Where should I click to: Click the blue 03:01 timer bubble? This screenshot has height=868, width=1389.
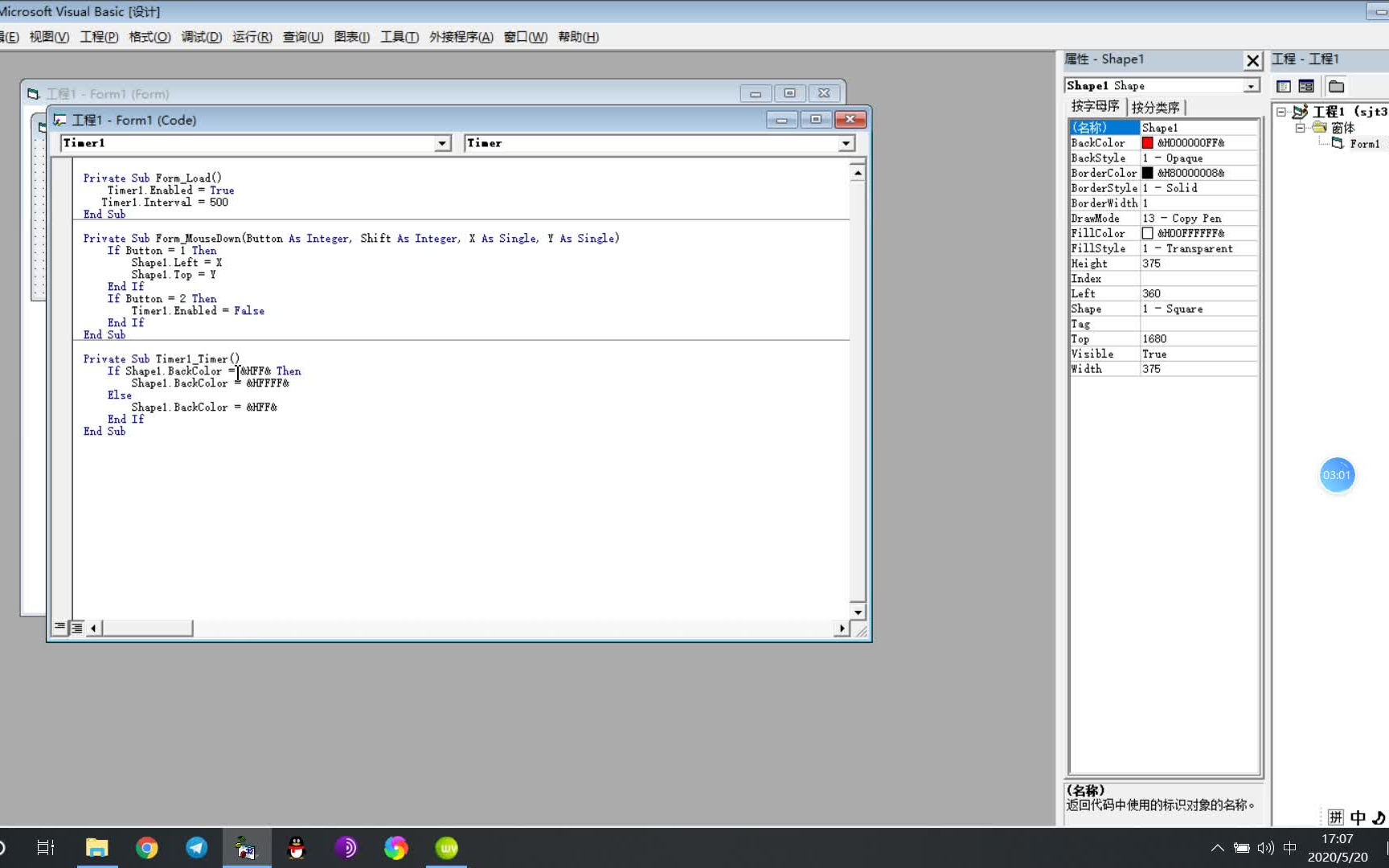coord(1337,475)
